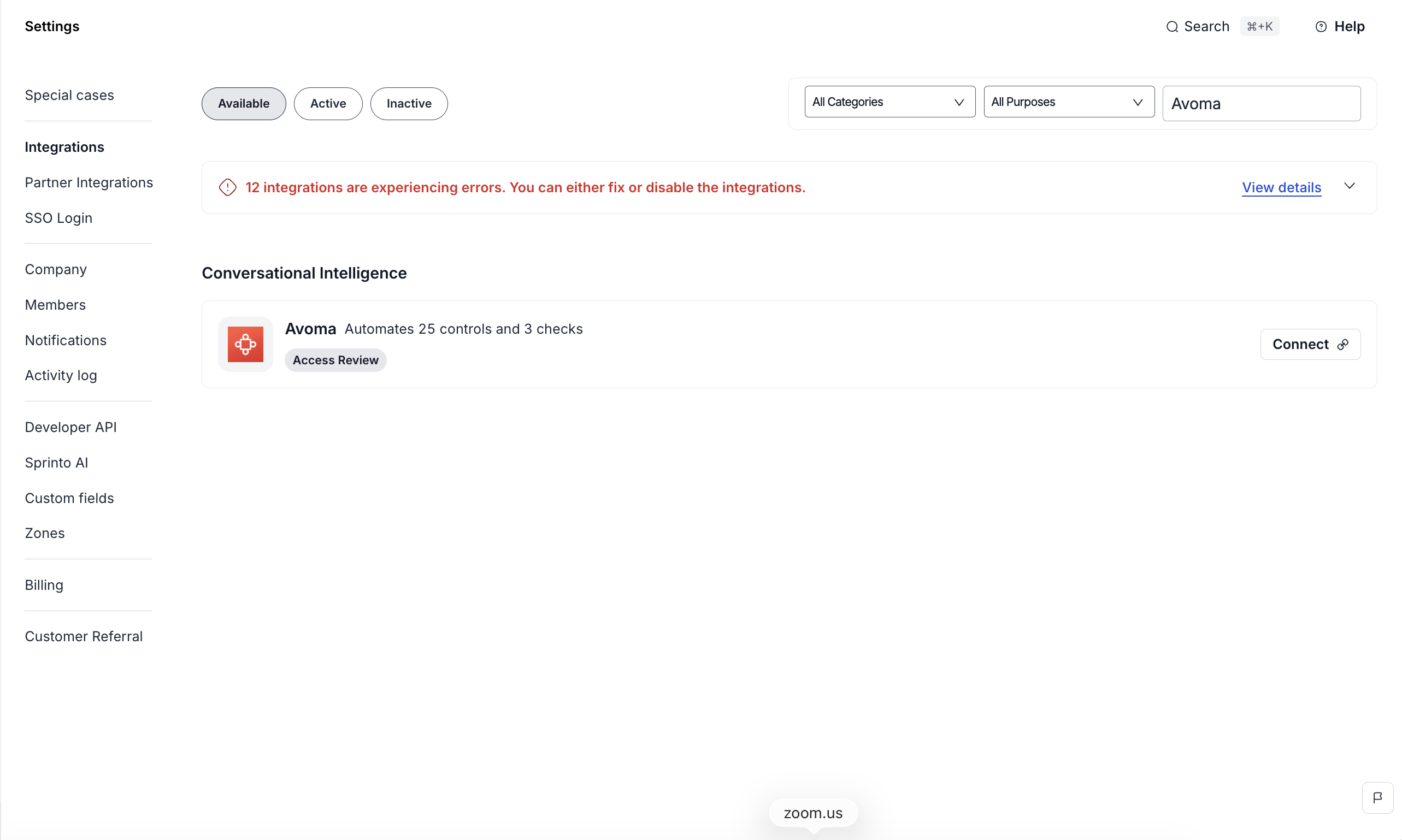Select the Available filter pill

point(244,104)
